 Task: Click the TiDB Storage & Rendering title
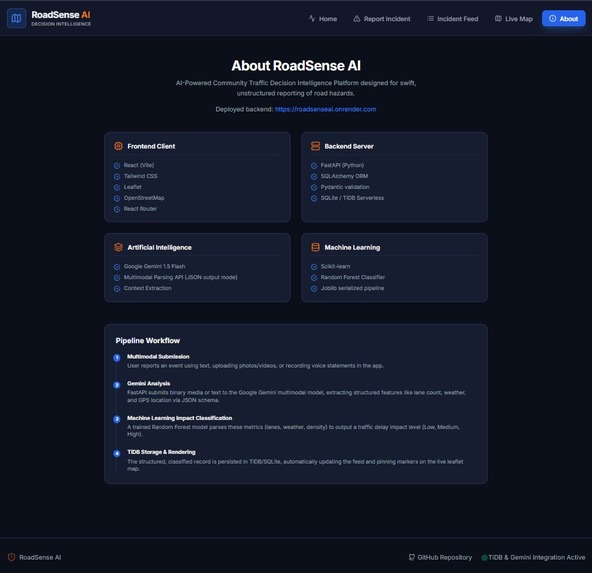point(161,452)
